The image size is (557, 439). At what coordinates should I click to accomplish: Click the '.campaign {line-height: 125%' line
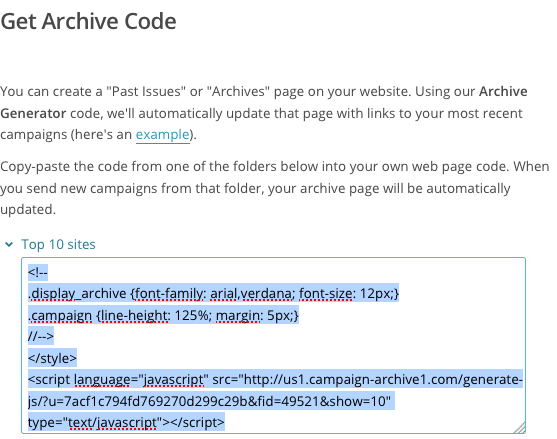point(163,315)
